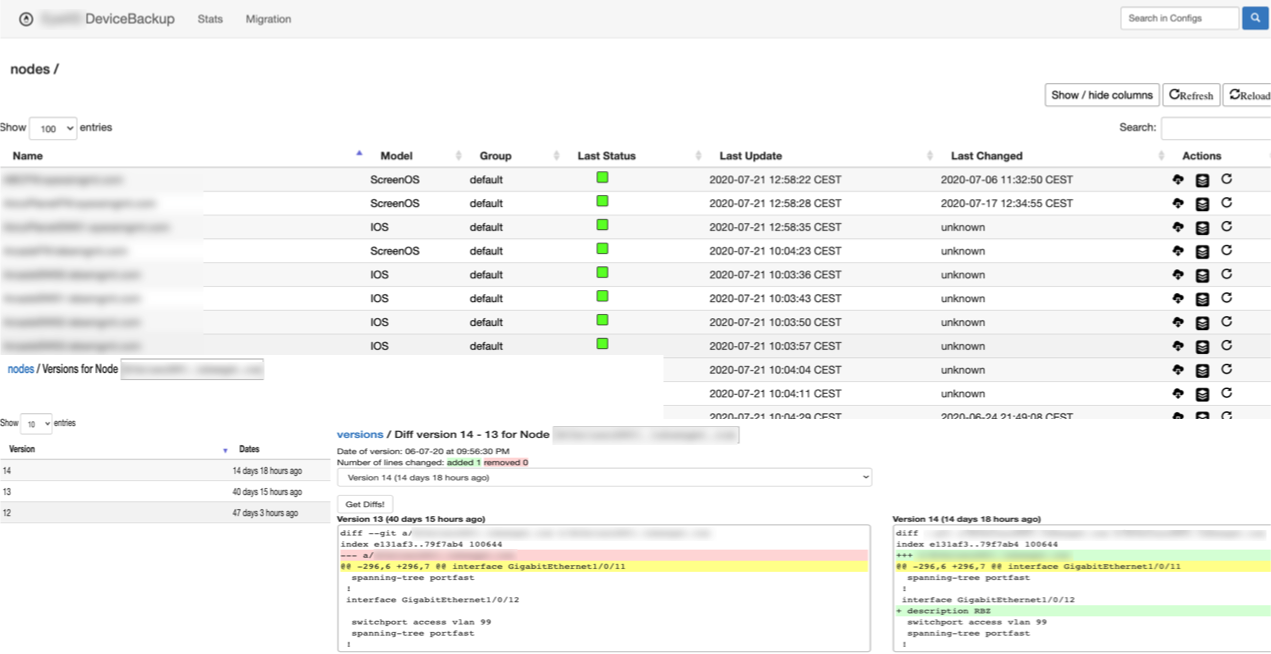Open the Stats menu item
The height and width of the screenshot is (654, 1271).
[x=210, y=19]
